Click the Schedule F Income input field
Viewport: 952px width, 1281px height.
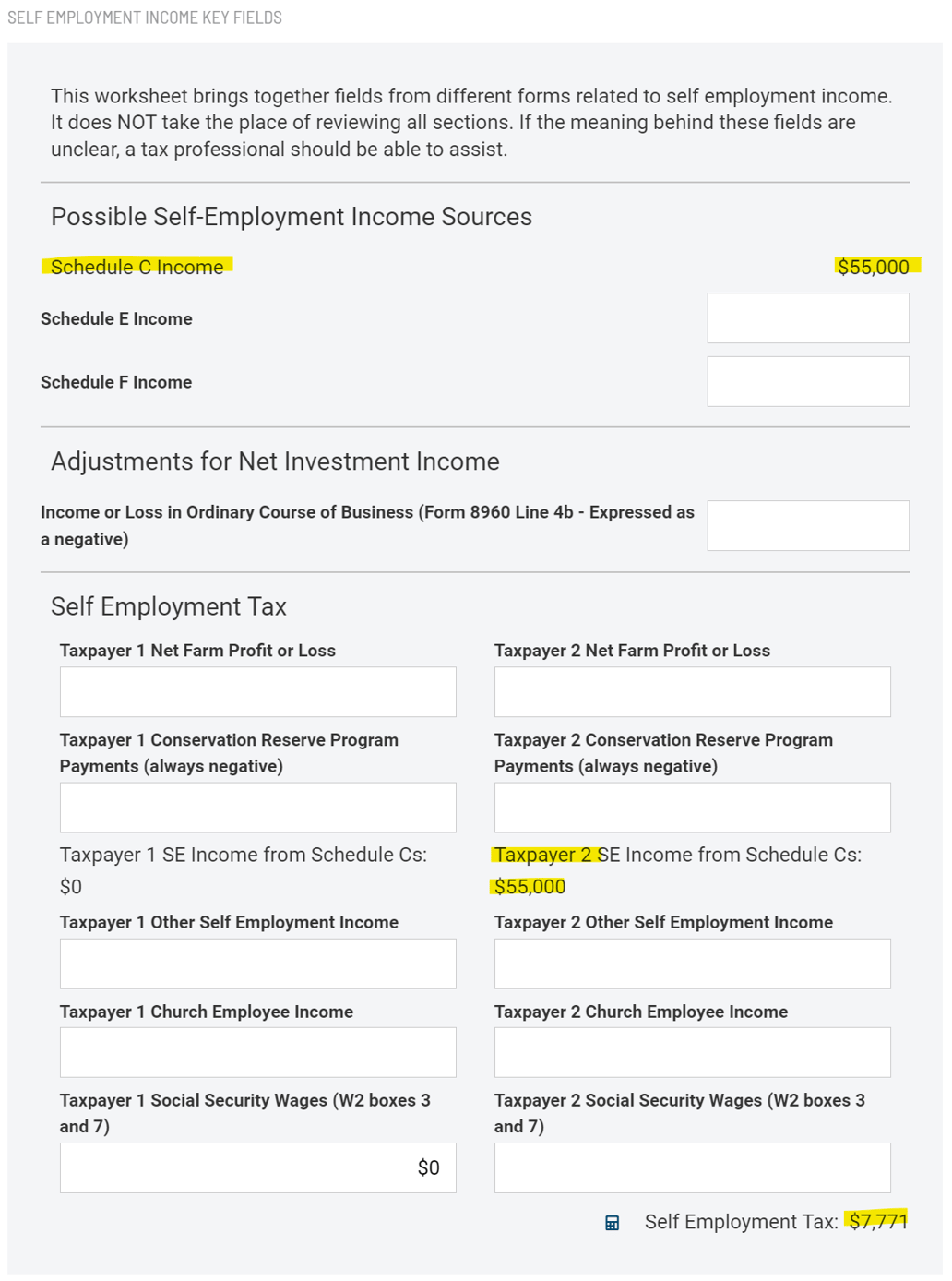[807, 380]
